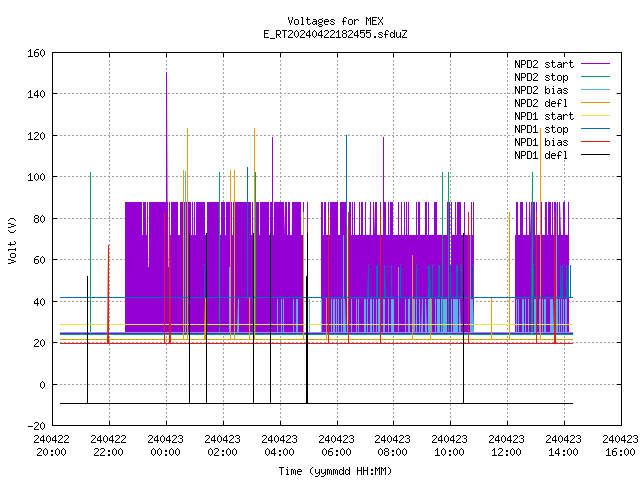Click the 240423 12:00 time tick label
Image resolution: width=640 pixels, height=480 pixels.
click(x=507, y=446)
